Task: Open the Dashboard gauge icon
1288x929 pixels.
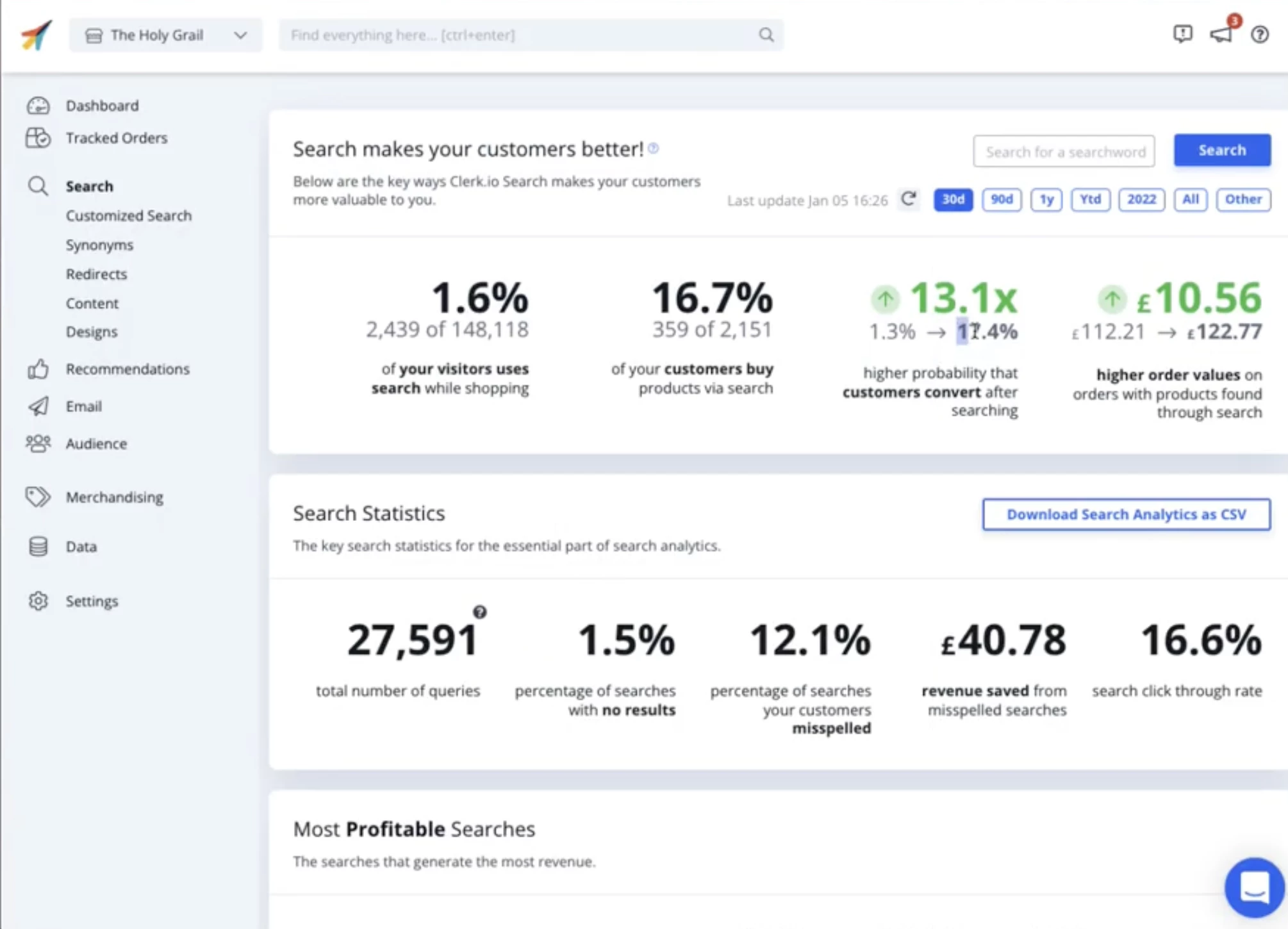Action: [x=38, y=105]
